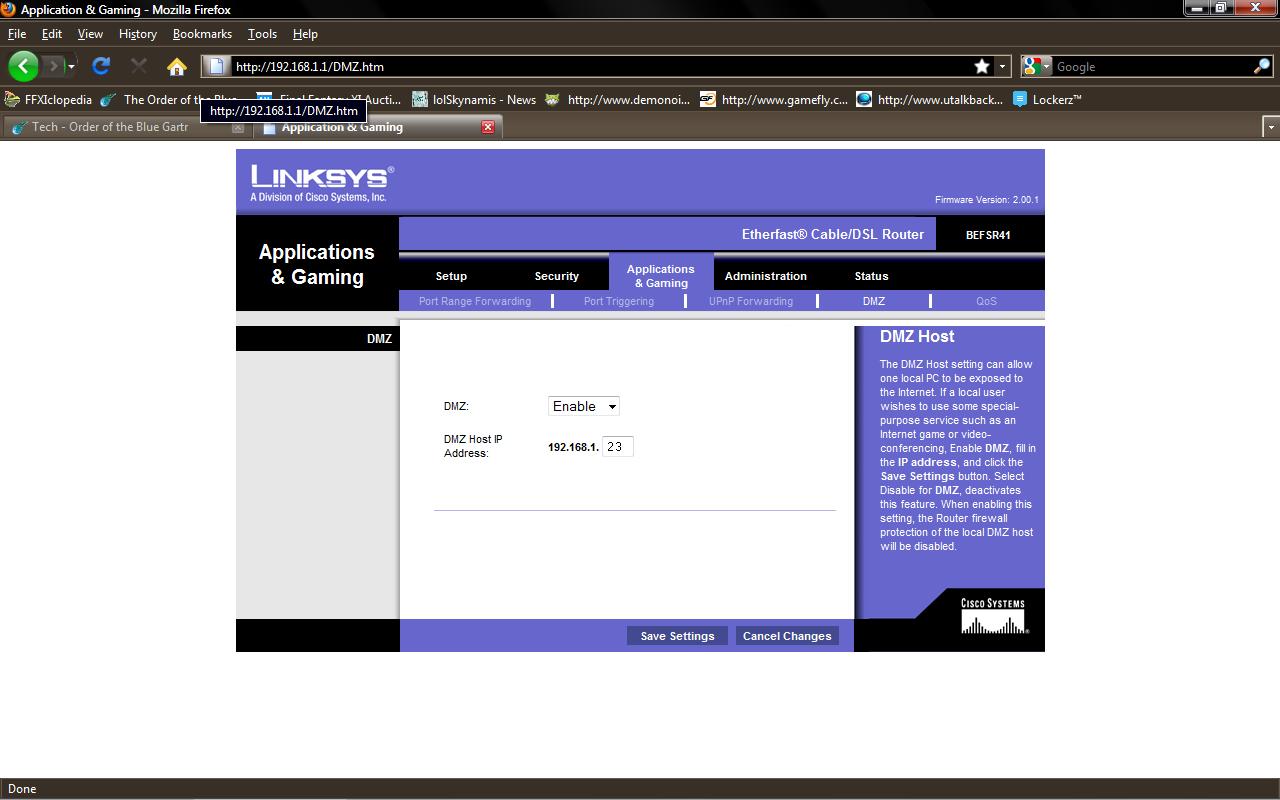The image size is (1280, 800).
Task: Click the Google search box
Action: [1152, 67]
